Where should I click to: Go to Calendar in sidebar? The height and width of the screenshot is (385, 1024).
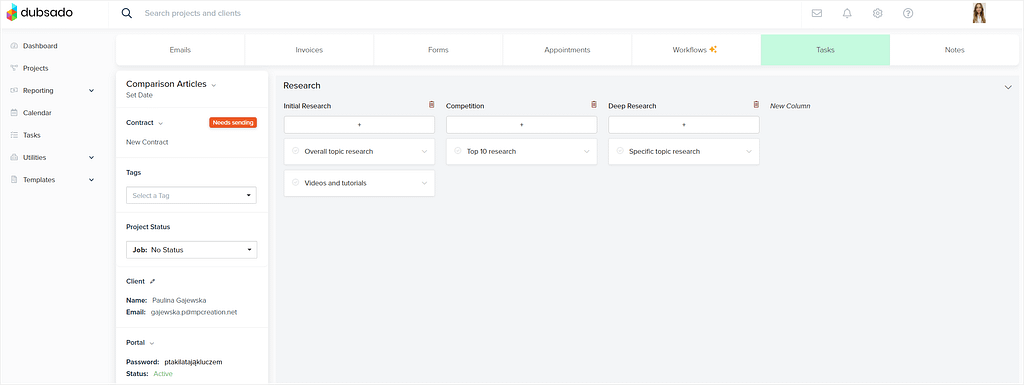point(37,113)
